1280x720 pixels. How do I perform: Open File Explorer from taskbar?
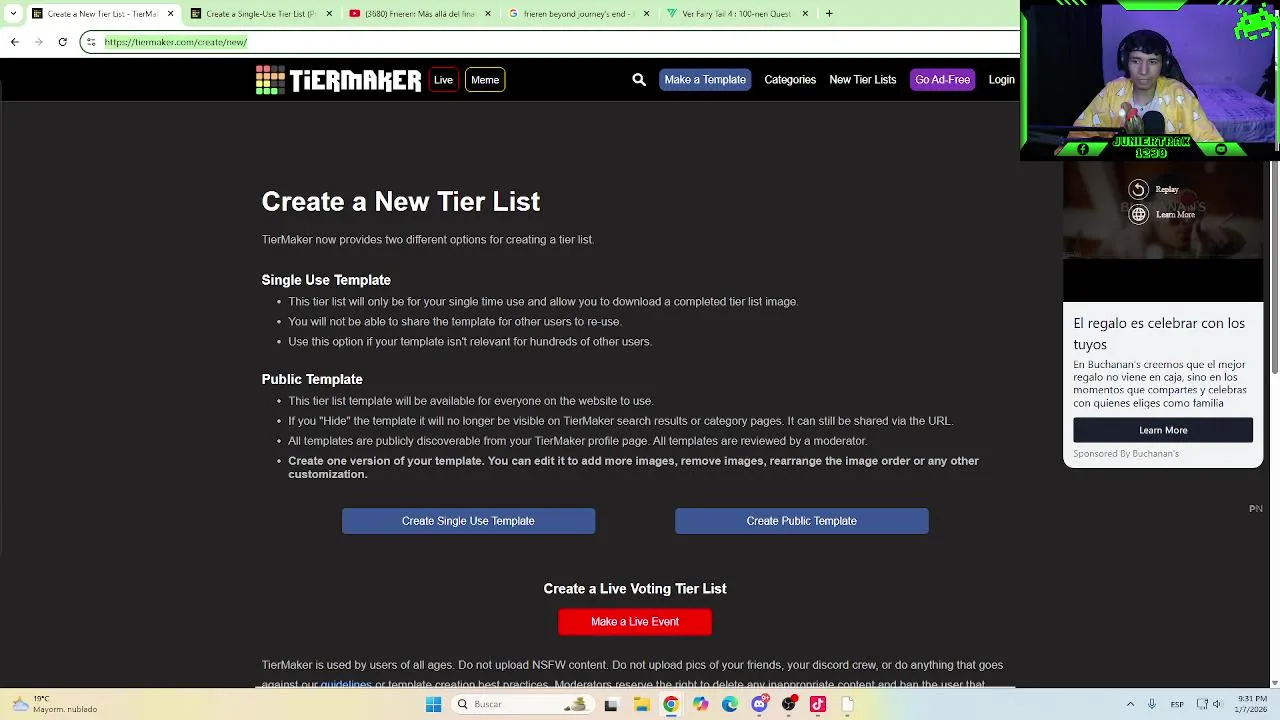point(641,704)
